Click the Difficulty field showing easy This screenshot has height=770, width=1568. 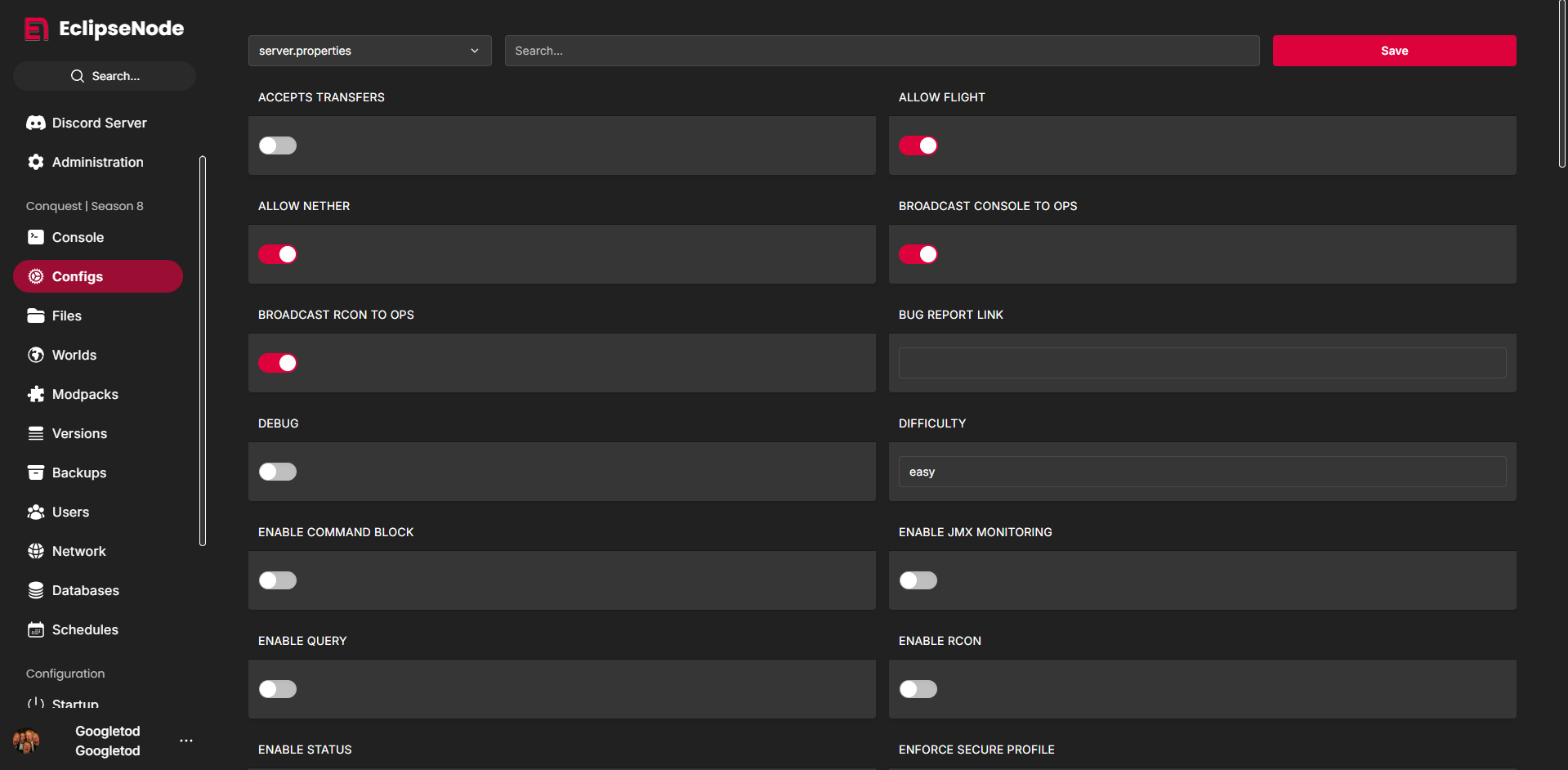(1202, 472)
